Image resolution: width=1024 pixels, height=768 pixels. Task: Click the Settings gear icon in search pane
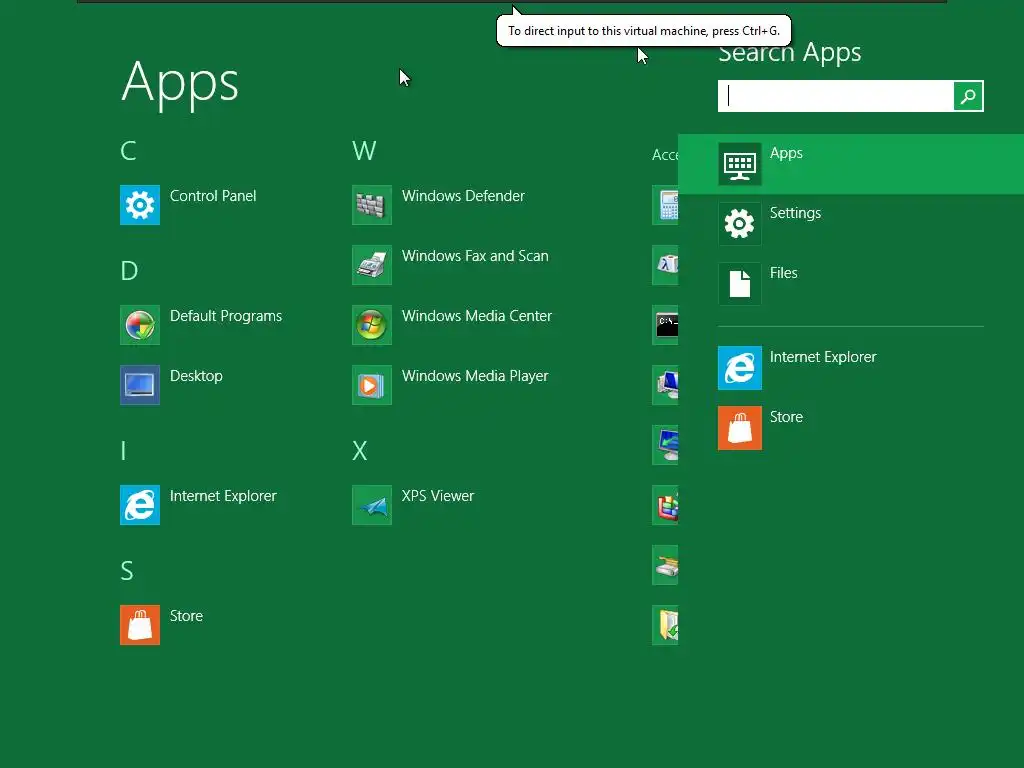[740, 224]
